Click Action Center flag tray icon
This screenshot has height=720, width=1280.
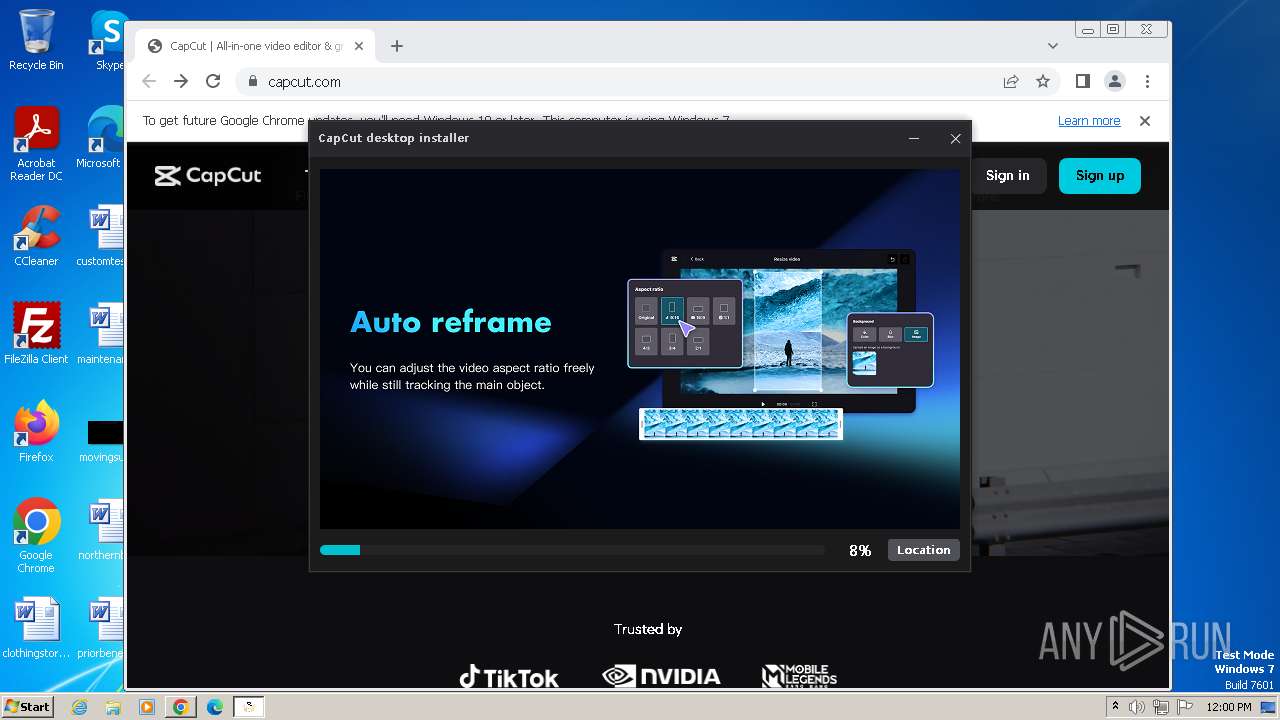pos(1184,707)
